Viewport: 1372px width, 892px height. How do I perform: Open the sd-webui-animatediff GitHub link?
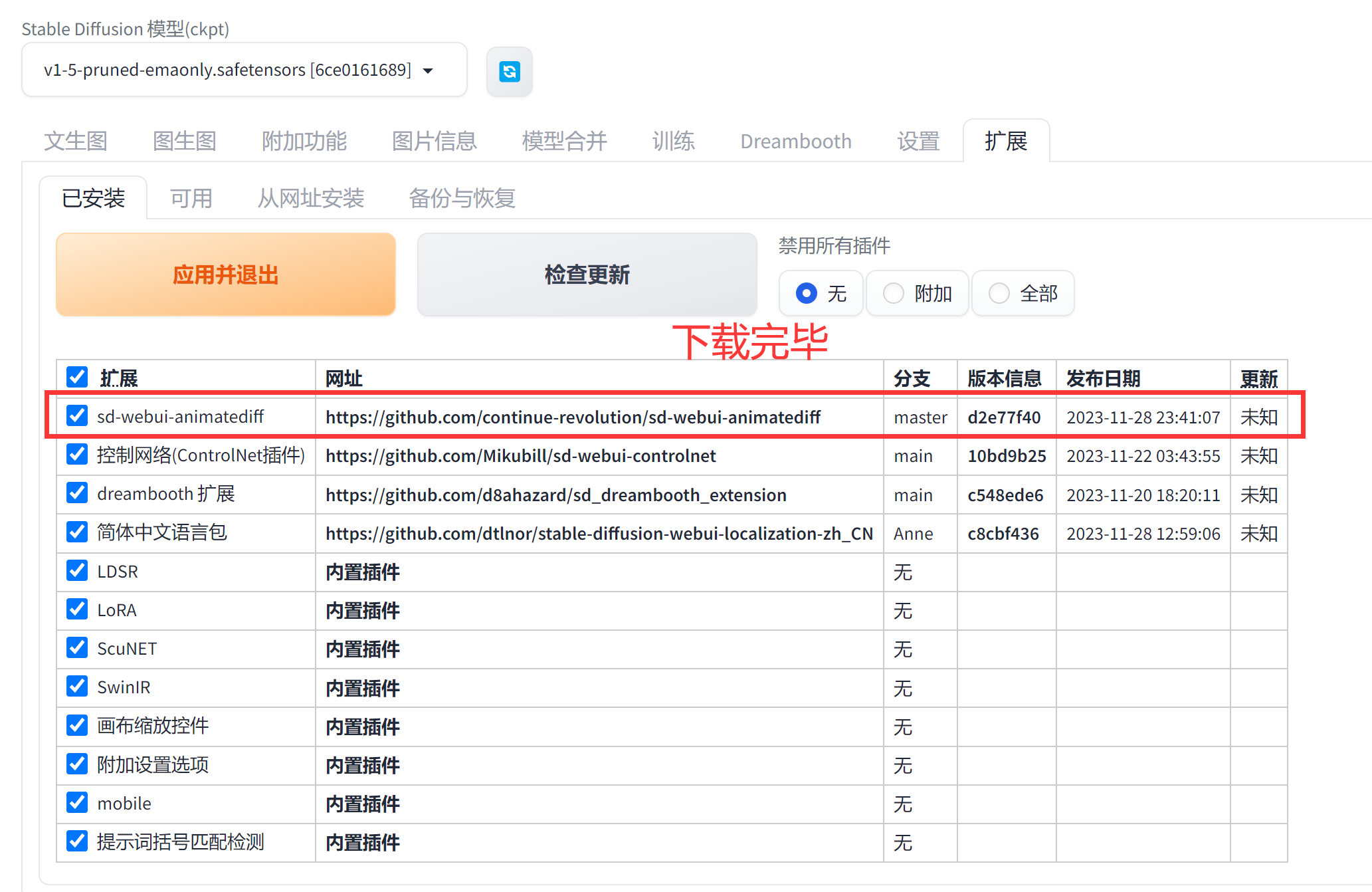[x=573, y=417]
